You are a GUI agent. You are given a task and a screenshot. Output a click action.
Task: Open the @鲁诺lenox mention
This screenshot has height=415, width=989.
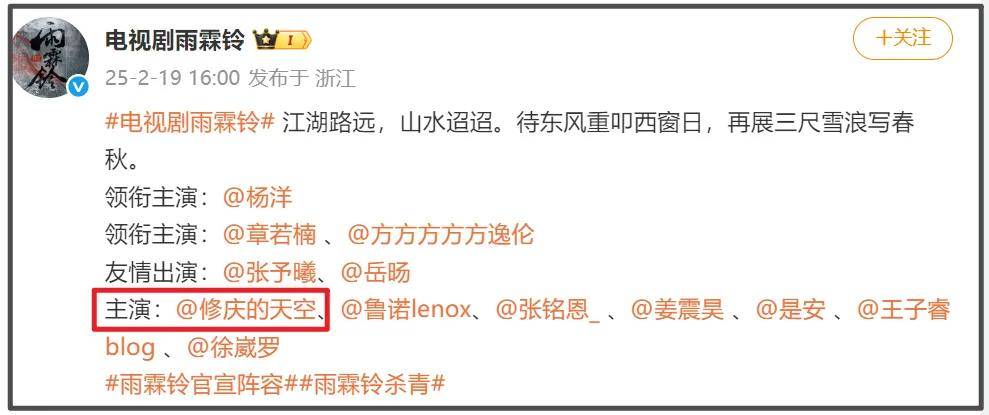click(x=406, y=310)
